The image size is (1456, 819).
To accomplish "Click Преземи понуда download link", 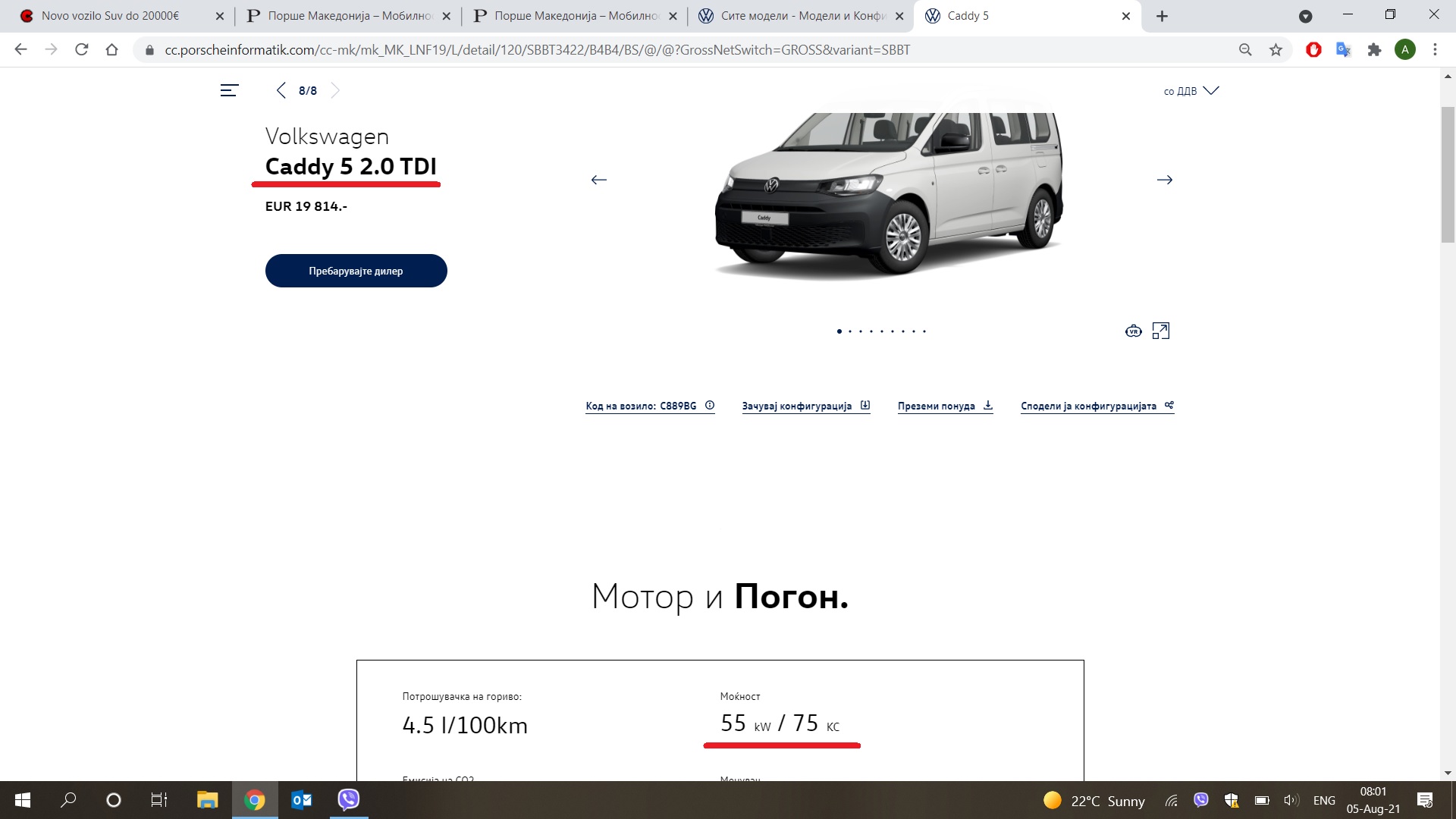I will click(945, 406).
